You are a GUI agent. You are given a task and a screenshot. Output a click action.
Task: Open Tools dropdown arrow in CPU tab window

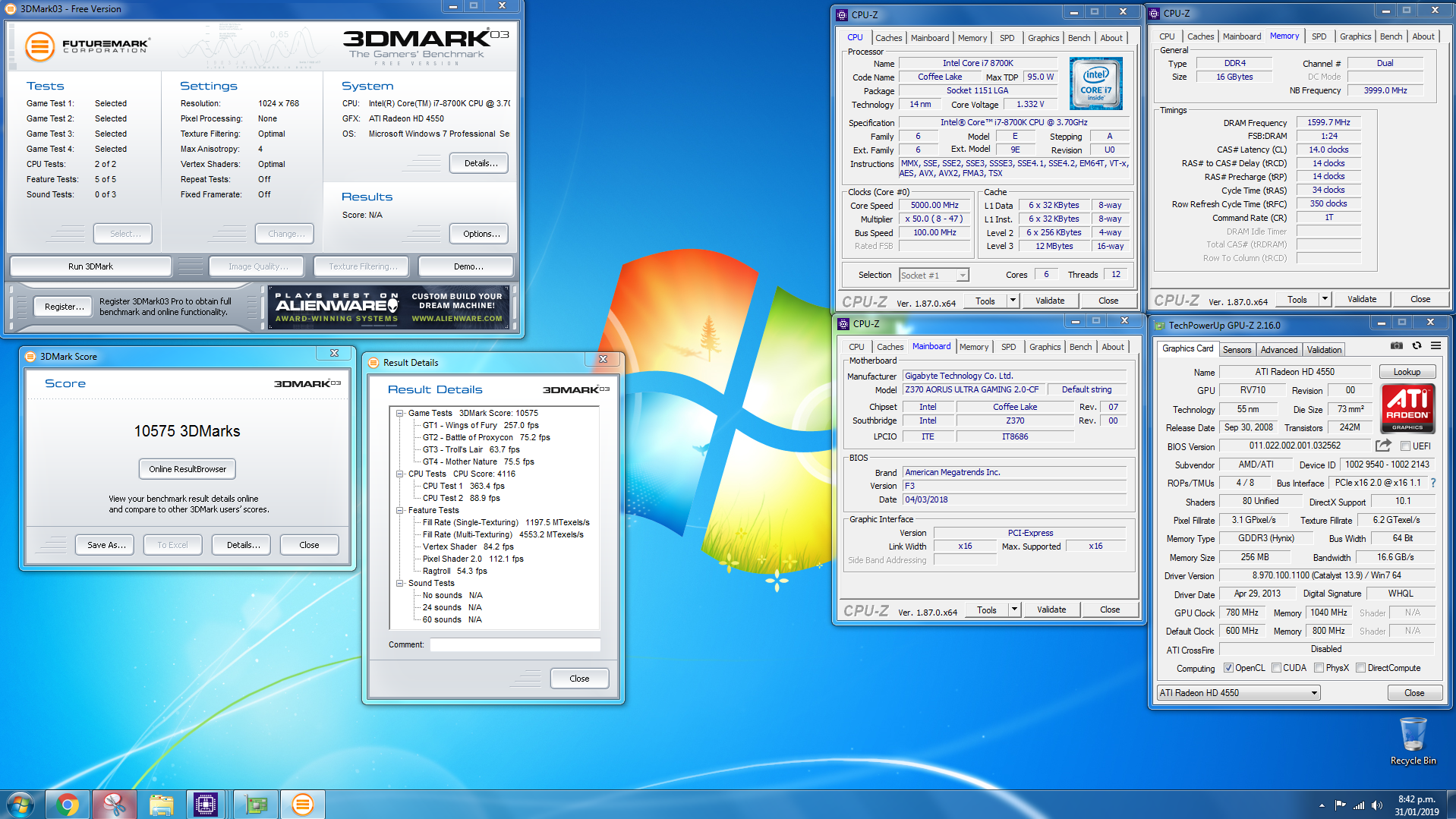coord(1012,301)
